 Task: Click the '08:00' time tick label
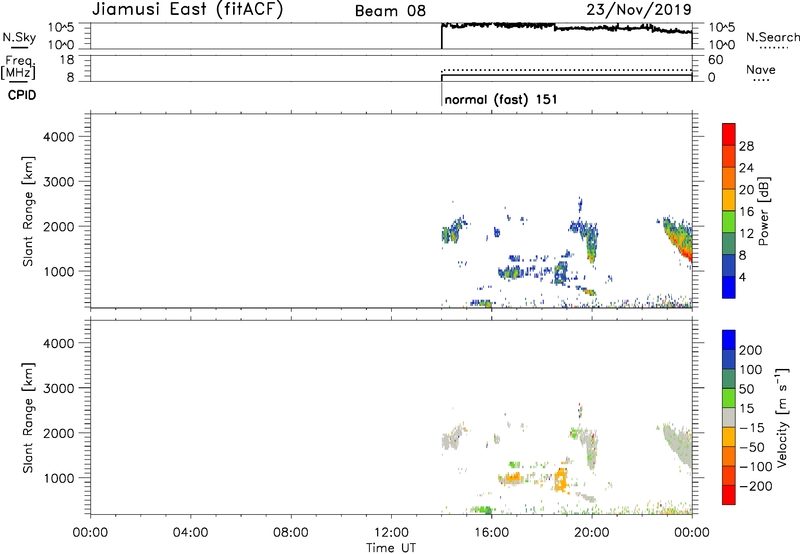pos(291,533)
